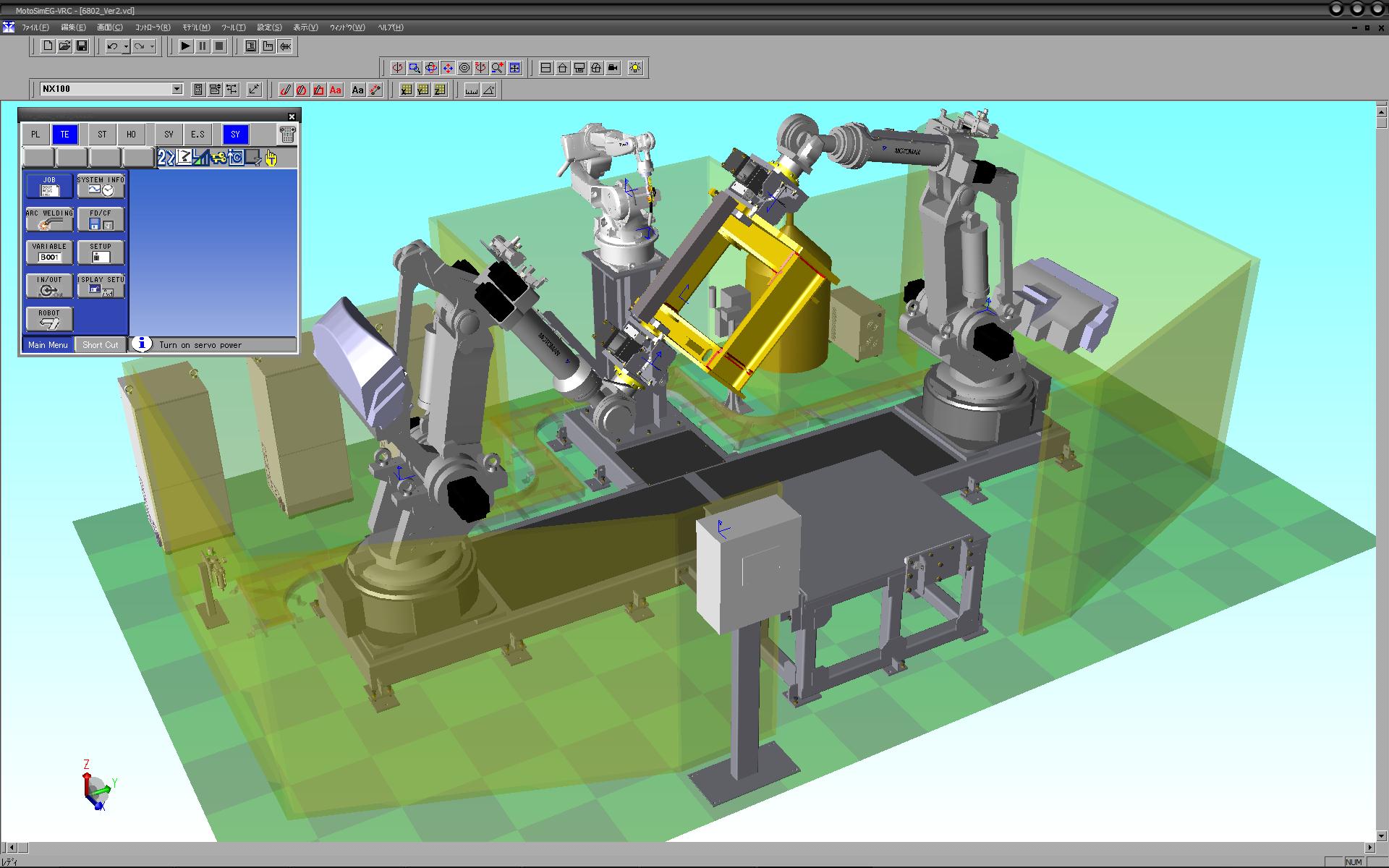Image resolution: width=1389 pixels, height=868 pixels.
Task: Open ARC WELDING menu on pendant
Action: tap(49, 220)
